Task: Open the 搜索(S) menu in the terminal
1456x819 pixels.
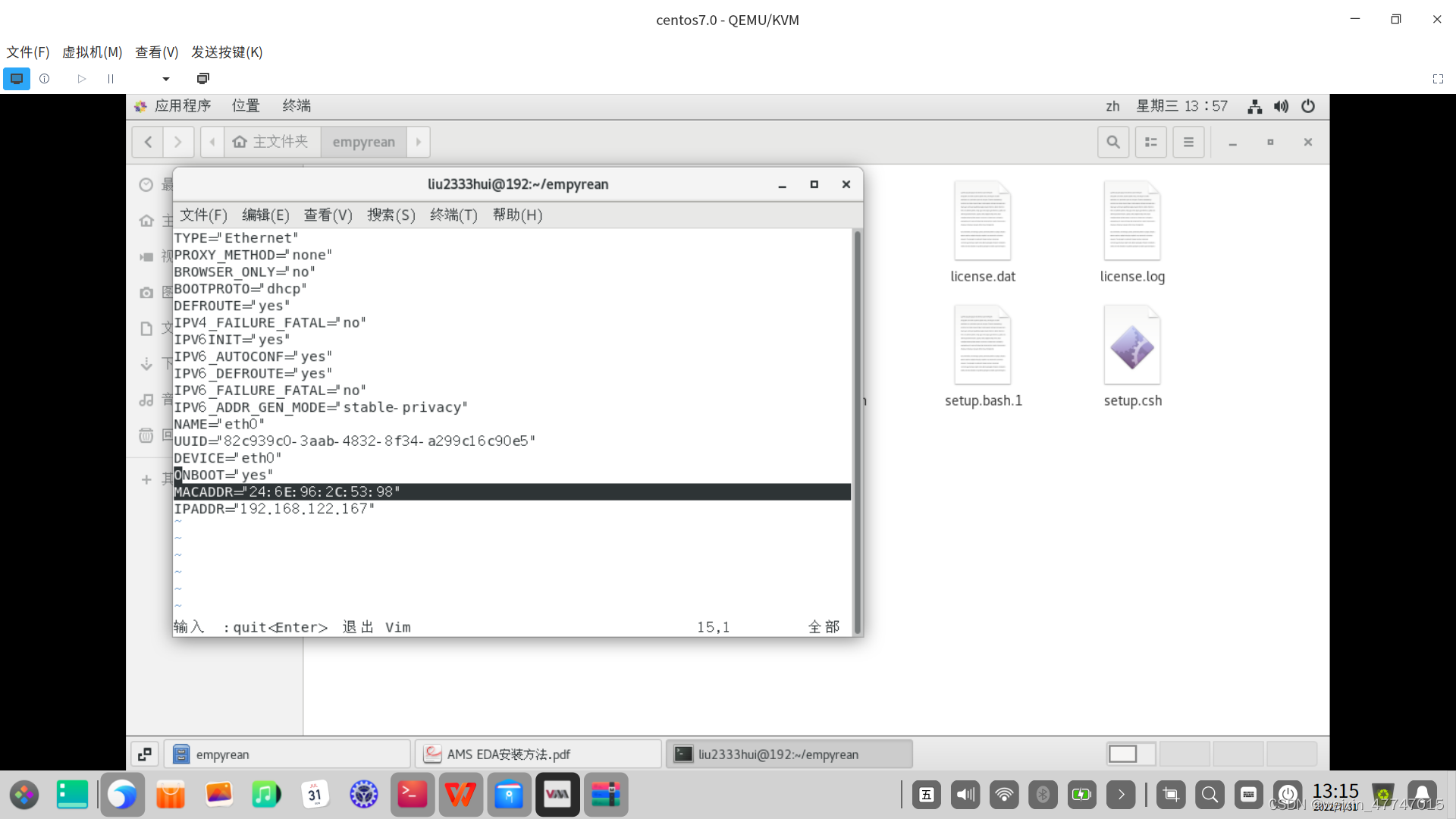Action: tap(391, 215)
